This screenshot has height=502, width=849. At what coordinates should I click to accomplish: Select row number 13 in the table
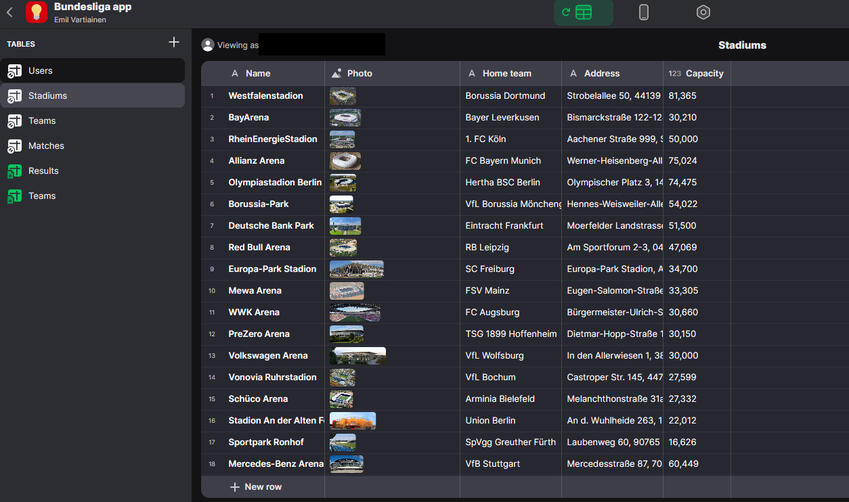click(x=212, y=356)
